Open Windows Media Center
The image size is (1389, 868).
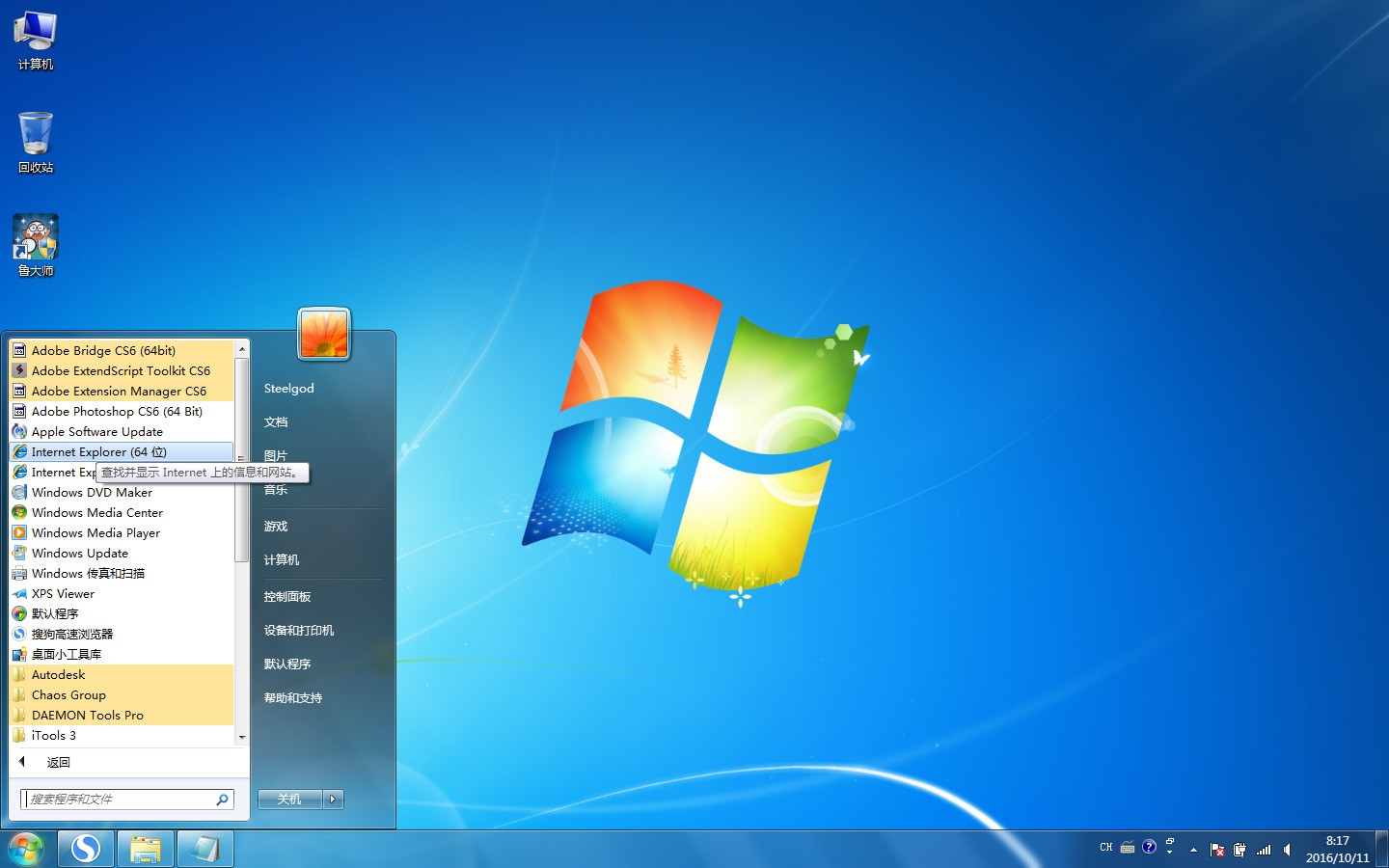(122, 512)
